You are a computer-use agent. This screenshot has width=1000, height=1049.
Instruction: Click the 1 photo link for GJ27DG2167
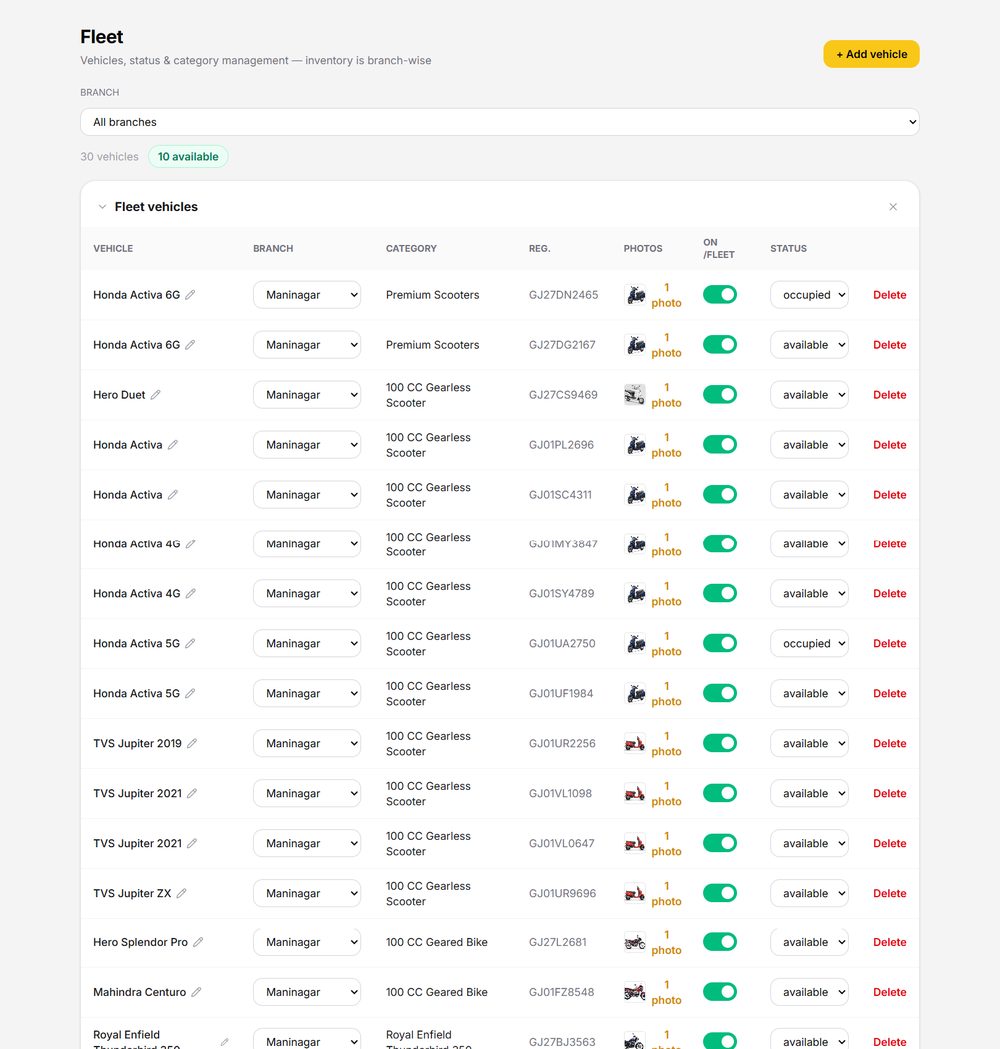click(666, 345)
